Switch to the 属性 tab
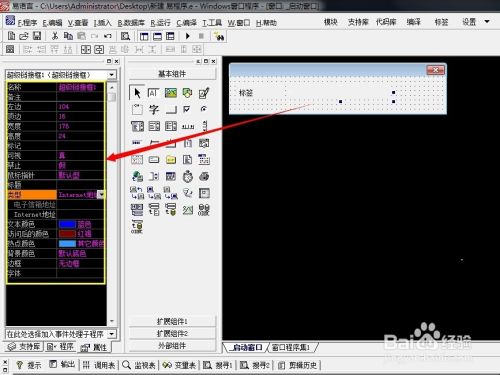The width and height of the screenshot is (500, 375). pos(94,348)
